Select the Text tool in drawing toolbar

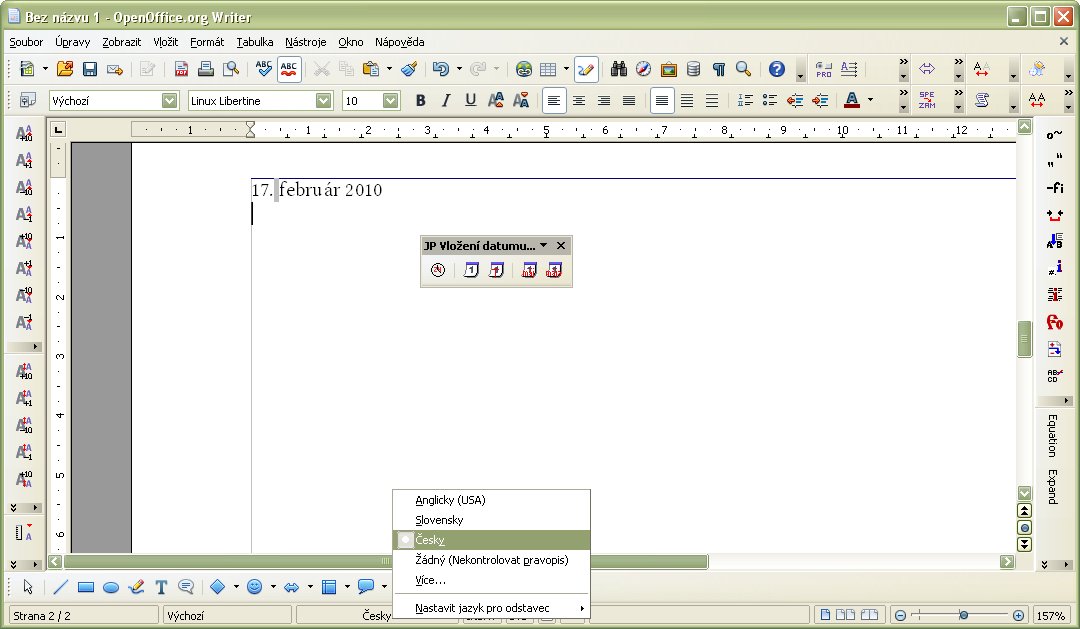tap(161, 587)
